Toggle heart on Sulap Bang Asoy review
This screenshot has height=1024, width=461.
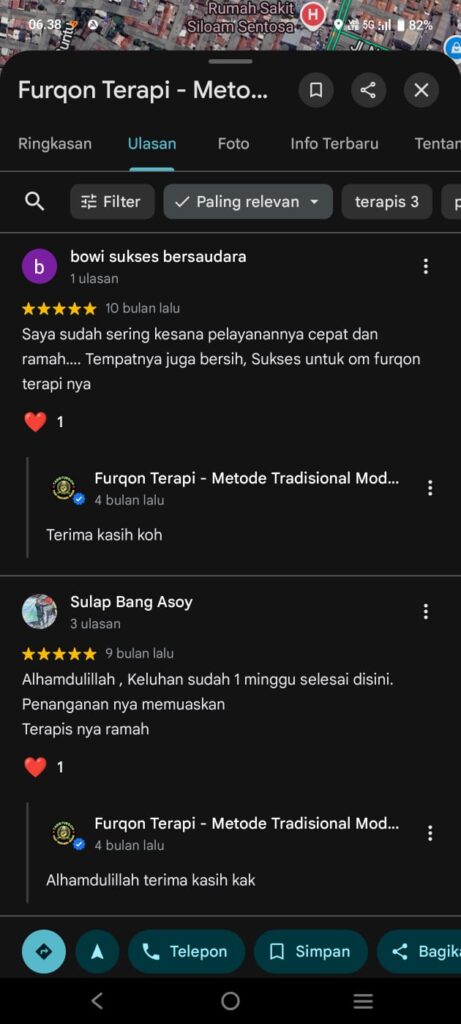coord(35,767)
